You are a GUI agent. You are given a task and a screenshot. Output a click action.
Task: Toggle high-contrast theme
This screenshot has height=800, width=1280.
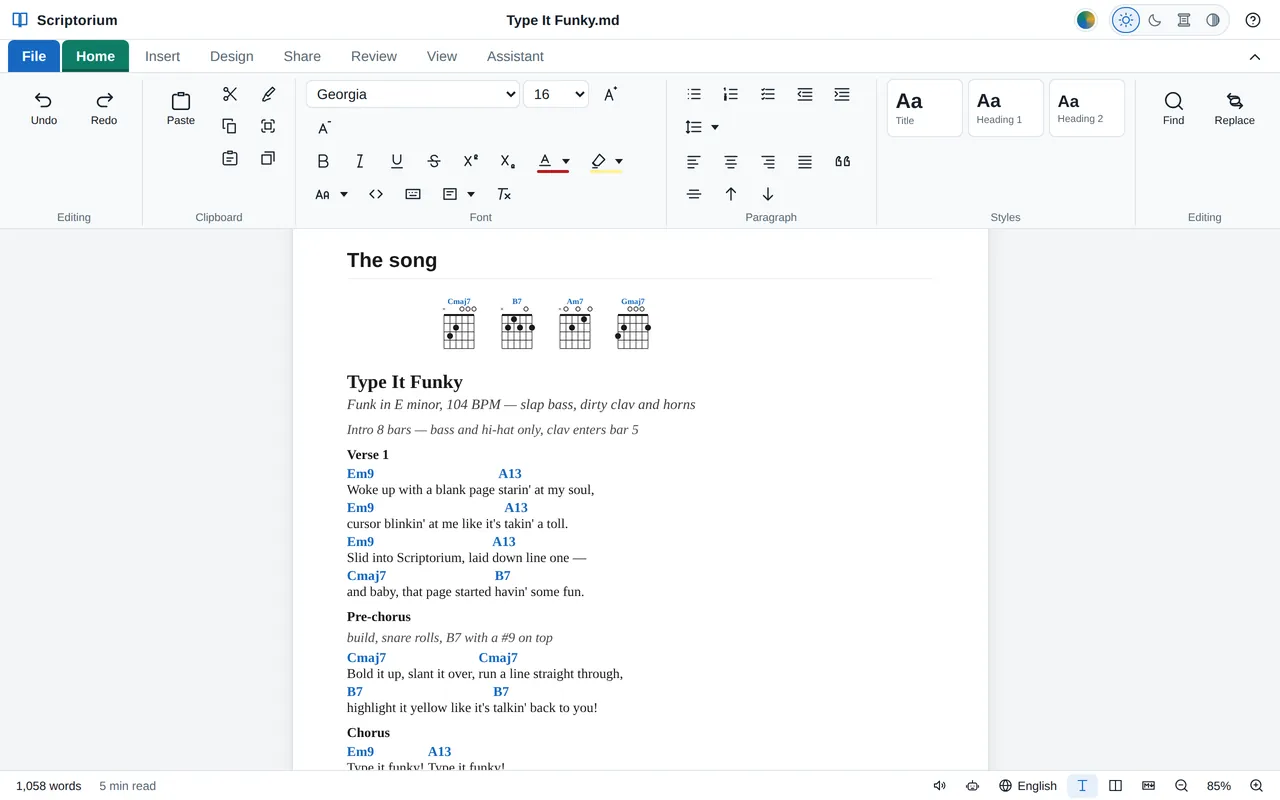1213,20
